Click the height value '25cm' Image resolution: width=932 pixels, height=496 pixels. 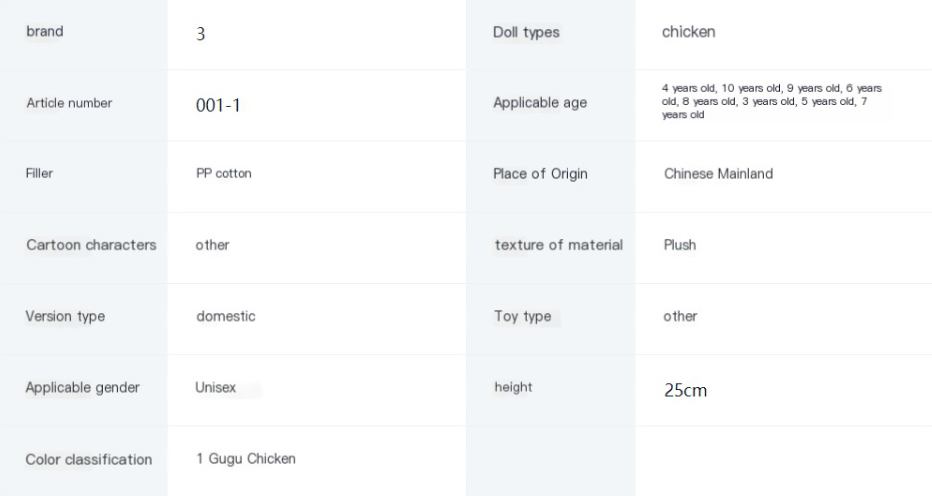tap(685, 390)
